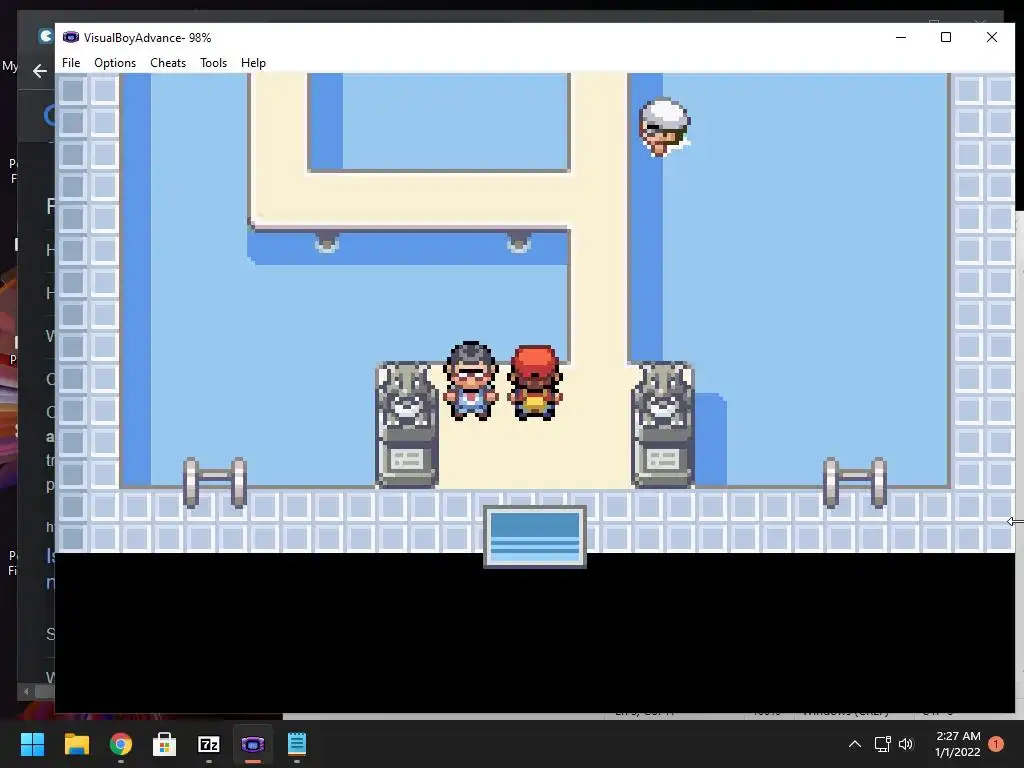The image size is (1024, 768).
Task: Open 7-Zip from the taskbar
Action: [209, 744]
